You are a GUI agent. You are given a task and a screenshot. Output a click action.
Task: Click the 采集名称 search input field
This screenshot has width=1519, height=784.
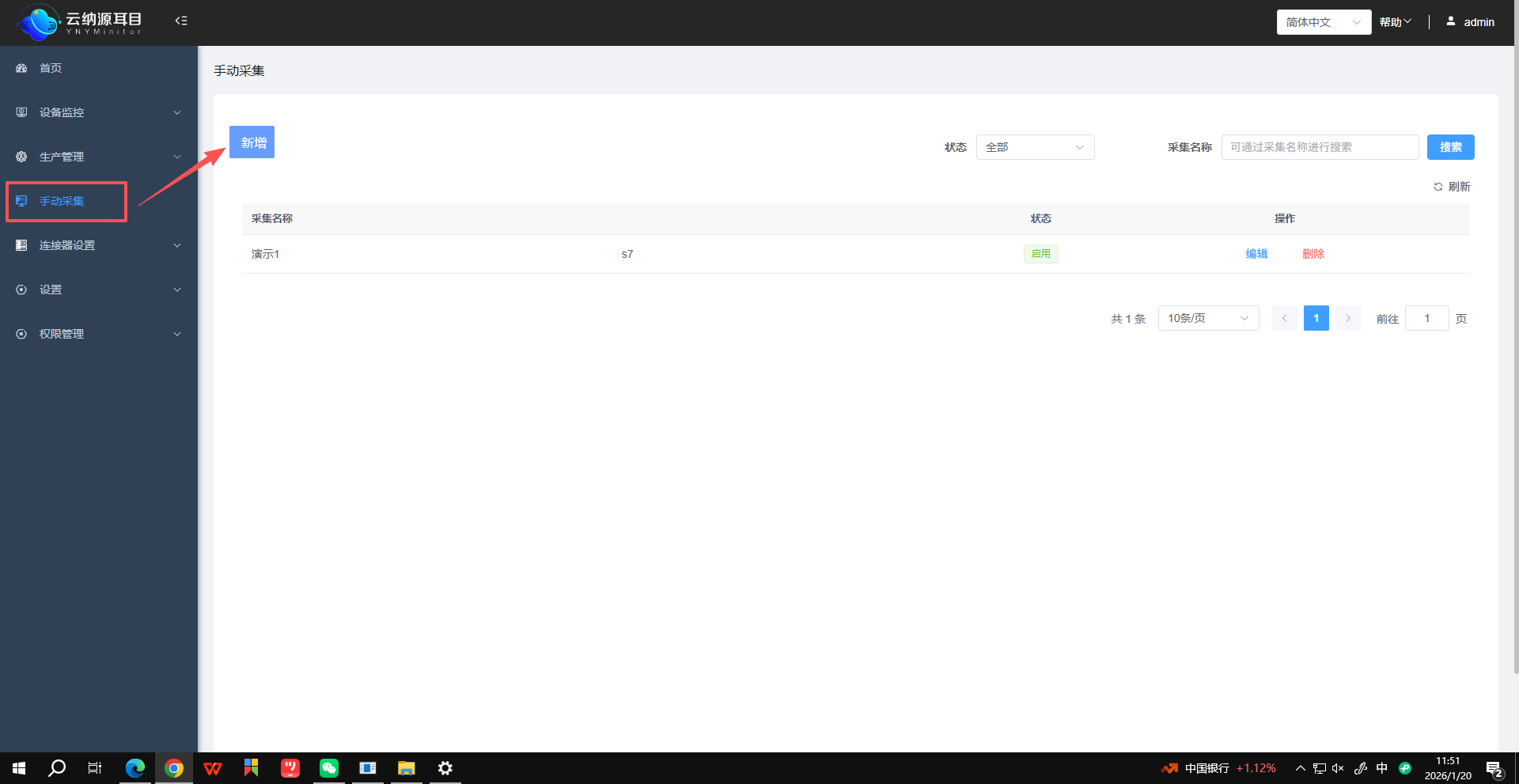(1320, 147)
